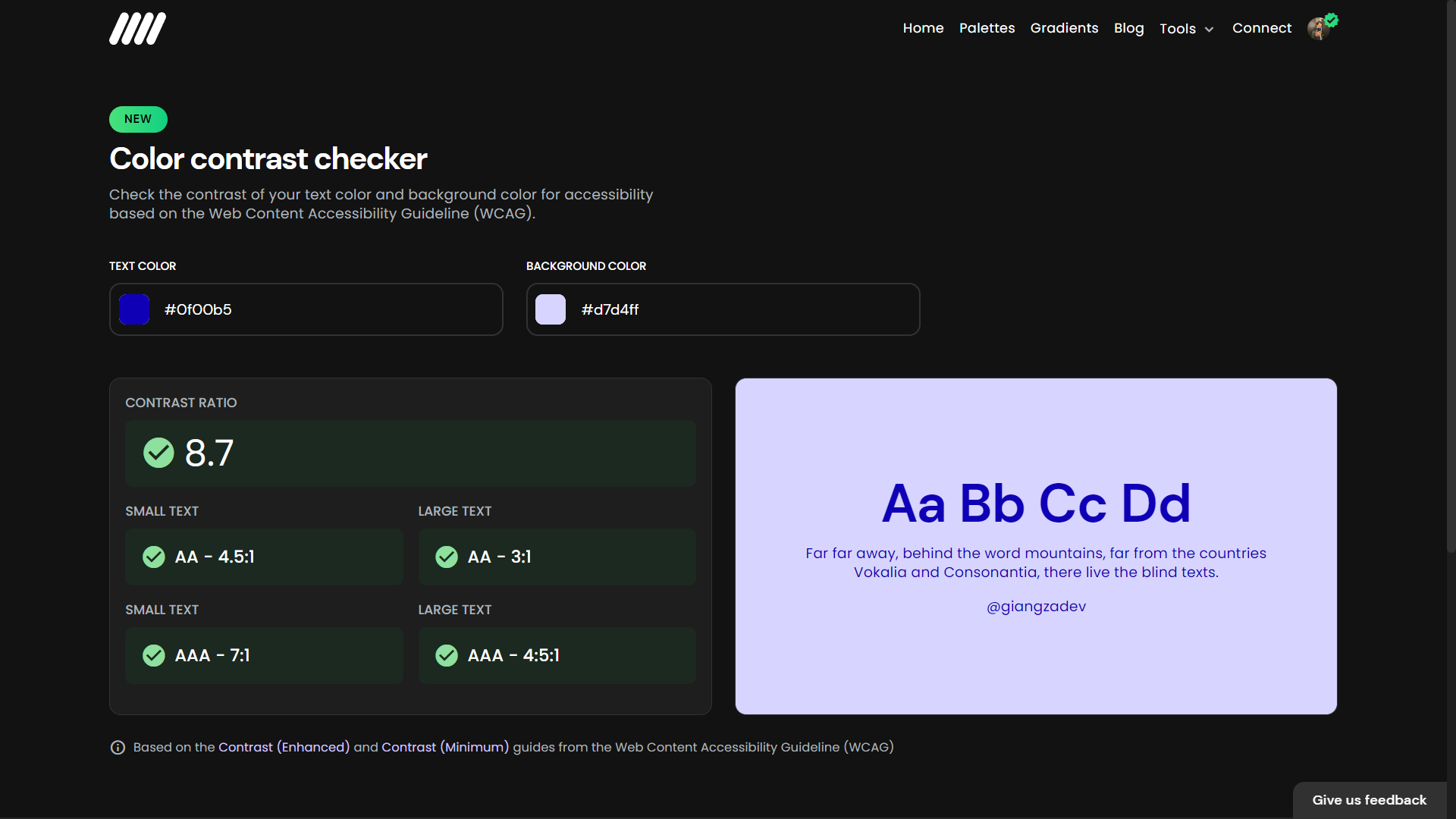Screen dimensions: 1456x819
Task: Click the Color contrast checker heading
Action: pos(268,158)
